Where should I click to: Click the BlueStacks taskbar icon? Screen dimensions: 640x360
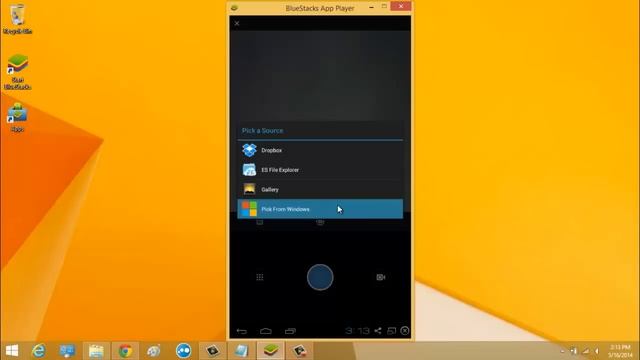point(271,351)
